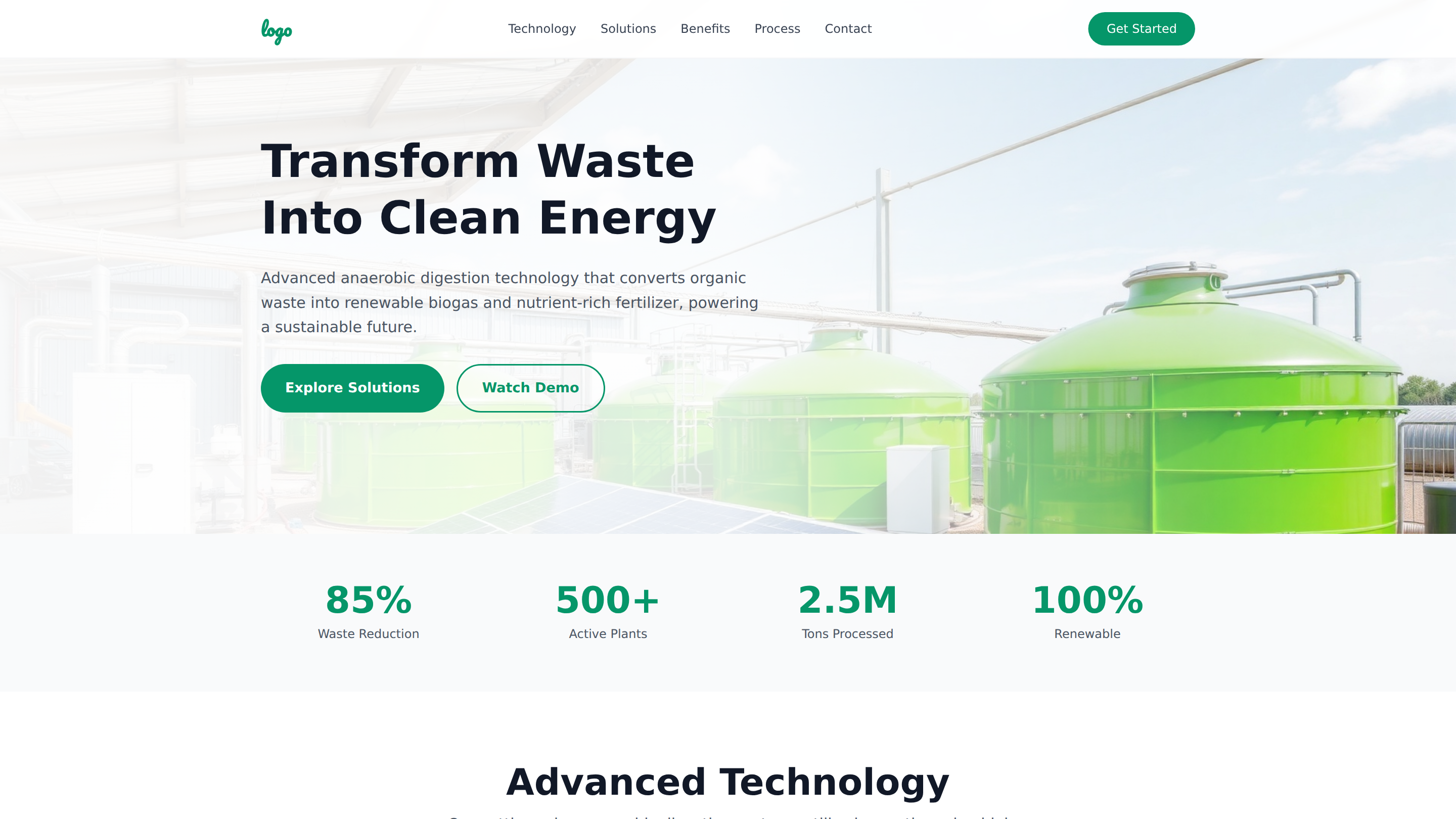The height and width of the screenshot is (819, 1456).
Task: Click the Renewable label
Action: point(1087,633)
